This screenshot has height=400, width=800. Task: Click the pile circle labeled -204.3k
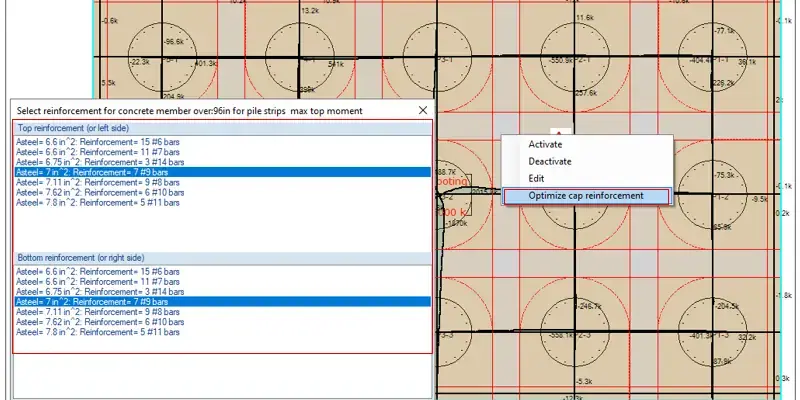(x=712, y=332)
